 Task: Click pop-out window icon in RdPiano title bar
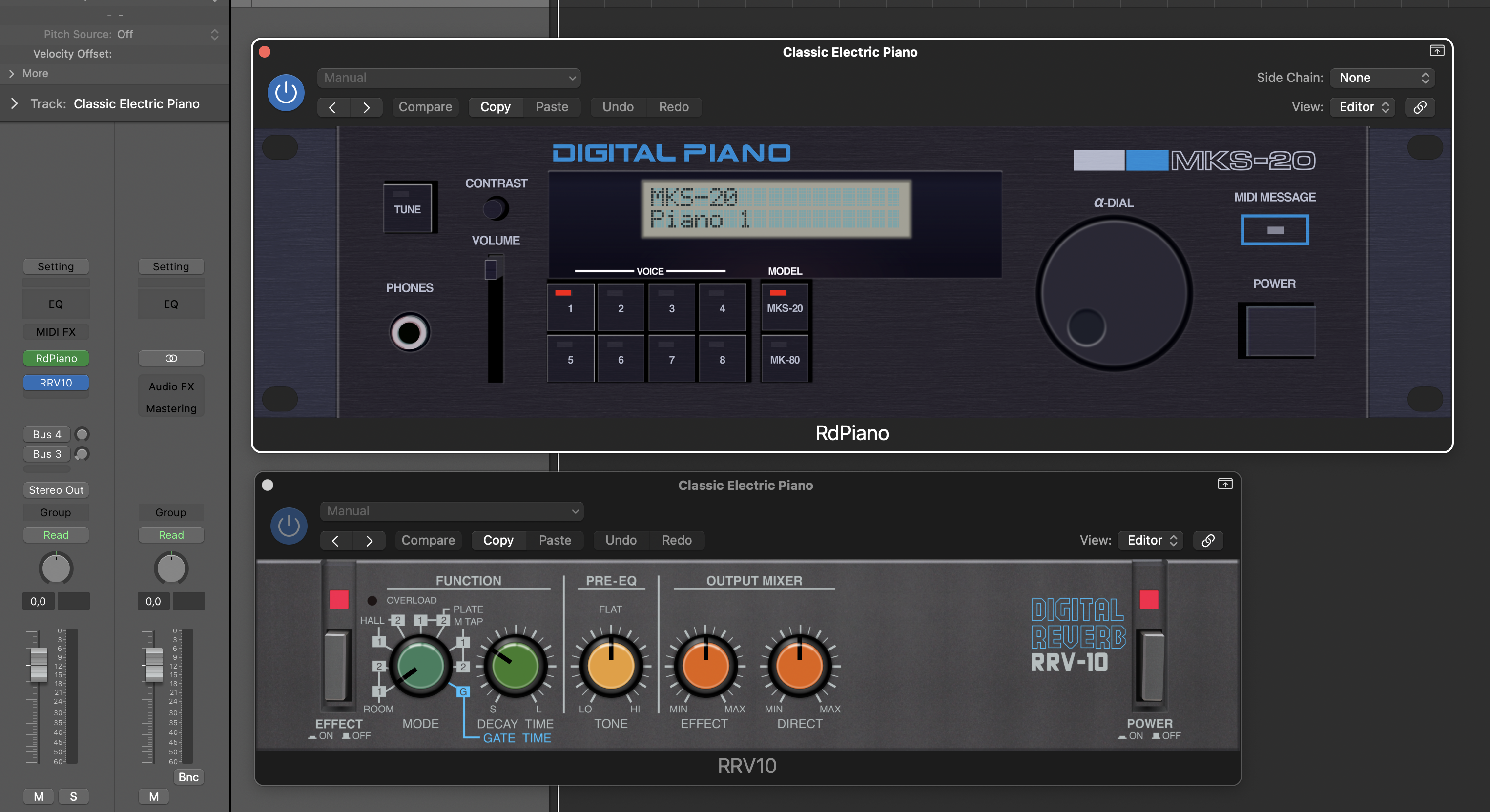(1437, 51)
